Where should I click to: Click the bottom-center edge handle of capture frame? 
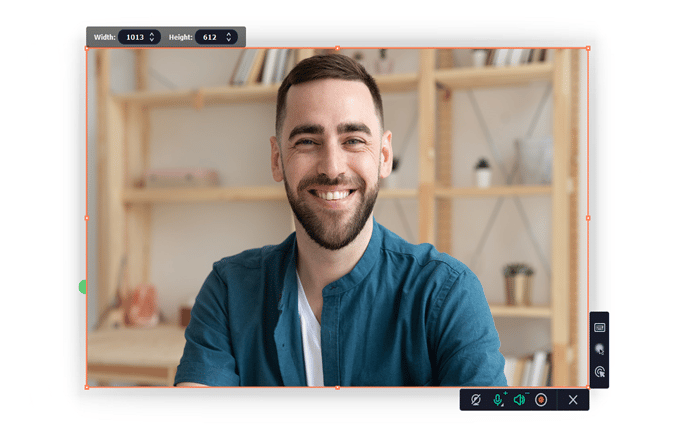coord(338,387)
